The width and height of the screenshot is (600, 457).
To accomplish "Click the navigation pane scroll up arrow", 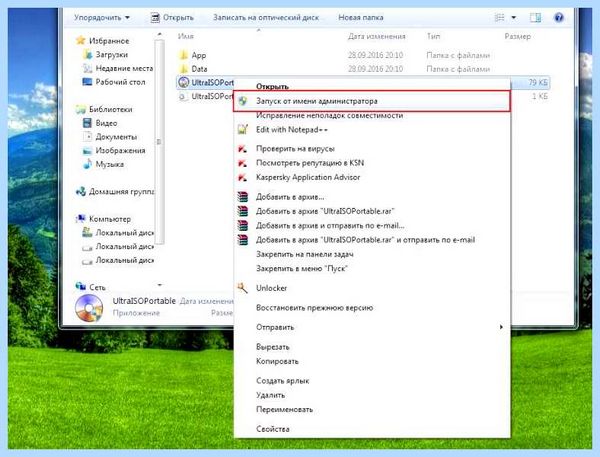I will [x=159, y=35].
